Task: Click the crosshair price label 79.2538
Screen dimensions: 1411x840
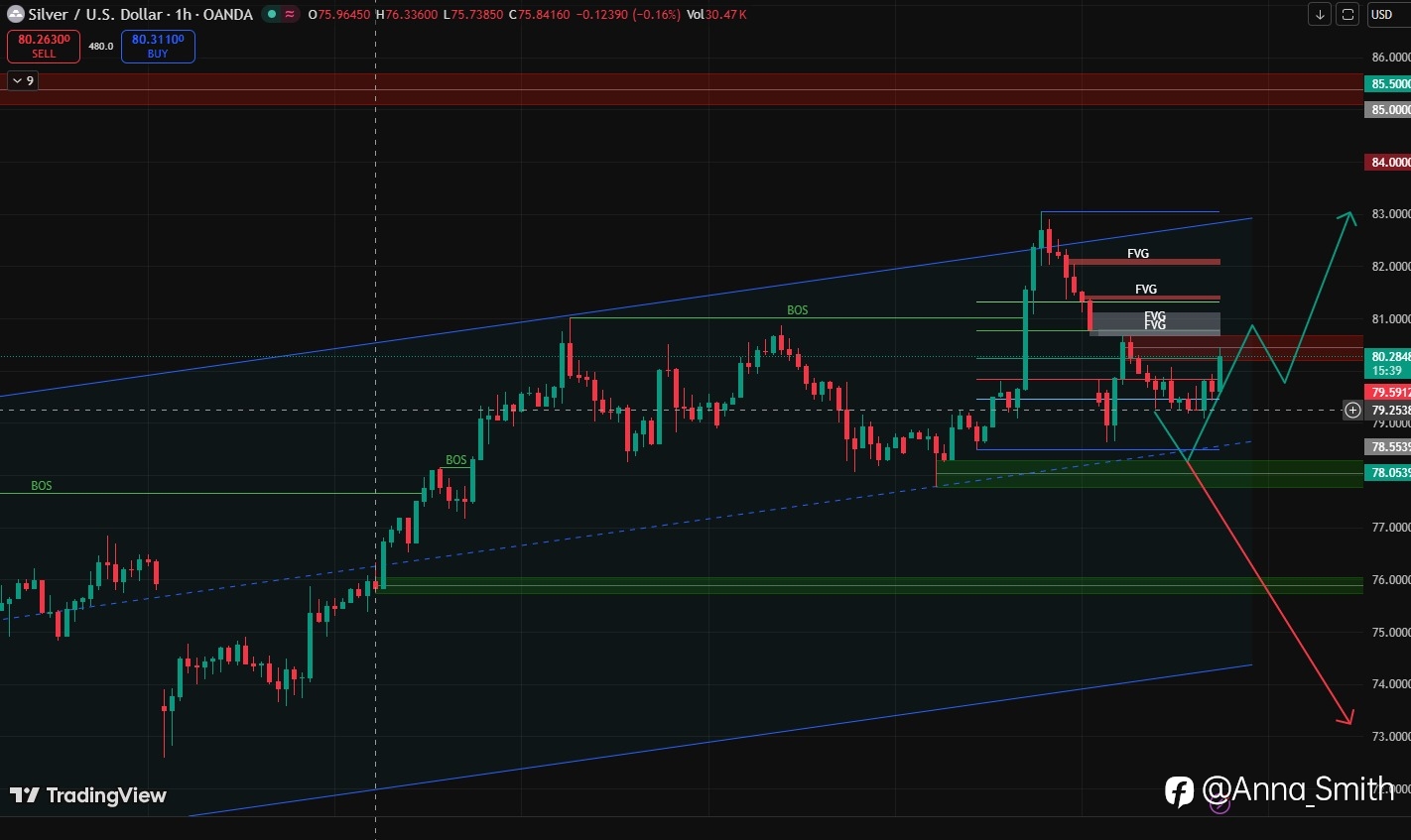Action: click(1388, 410)
